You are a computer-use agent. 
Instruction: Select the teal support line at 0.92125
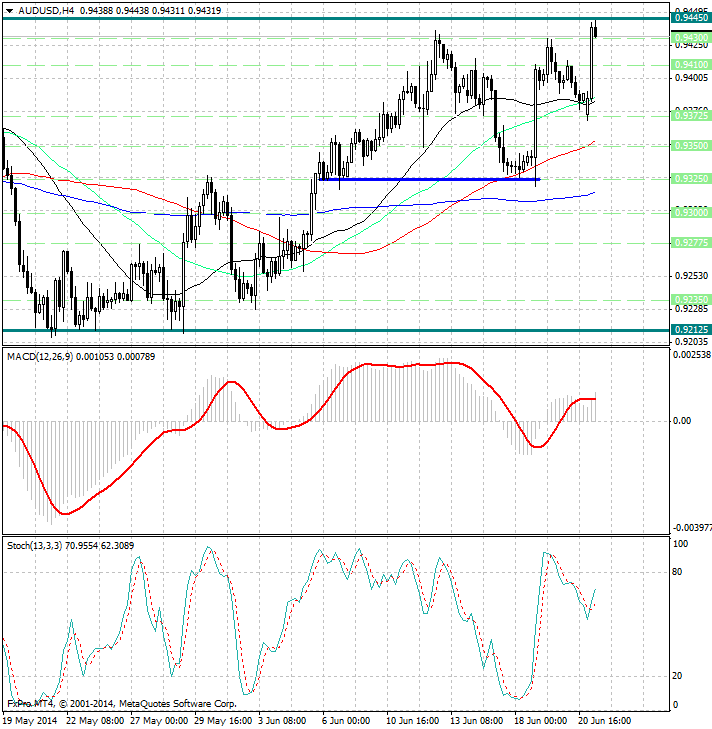[x=336, y=331]
